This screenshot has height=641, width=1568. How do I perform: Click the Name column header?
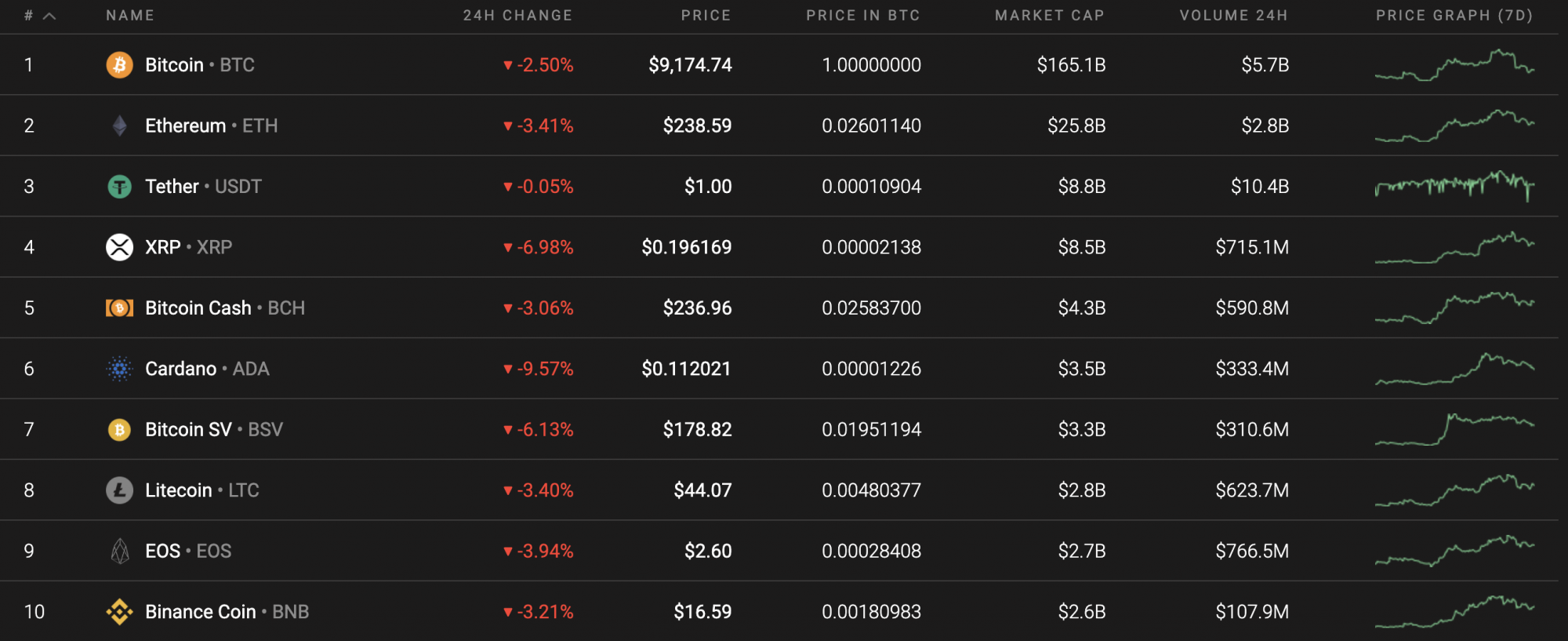(130, 16)
